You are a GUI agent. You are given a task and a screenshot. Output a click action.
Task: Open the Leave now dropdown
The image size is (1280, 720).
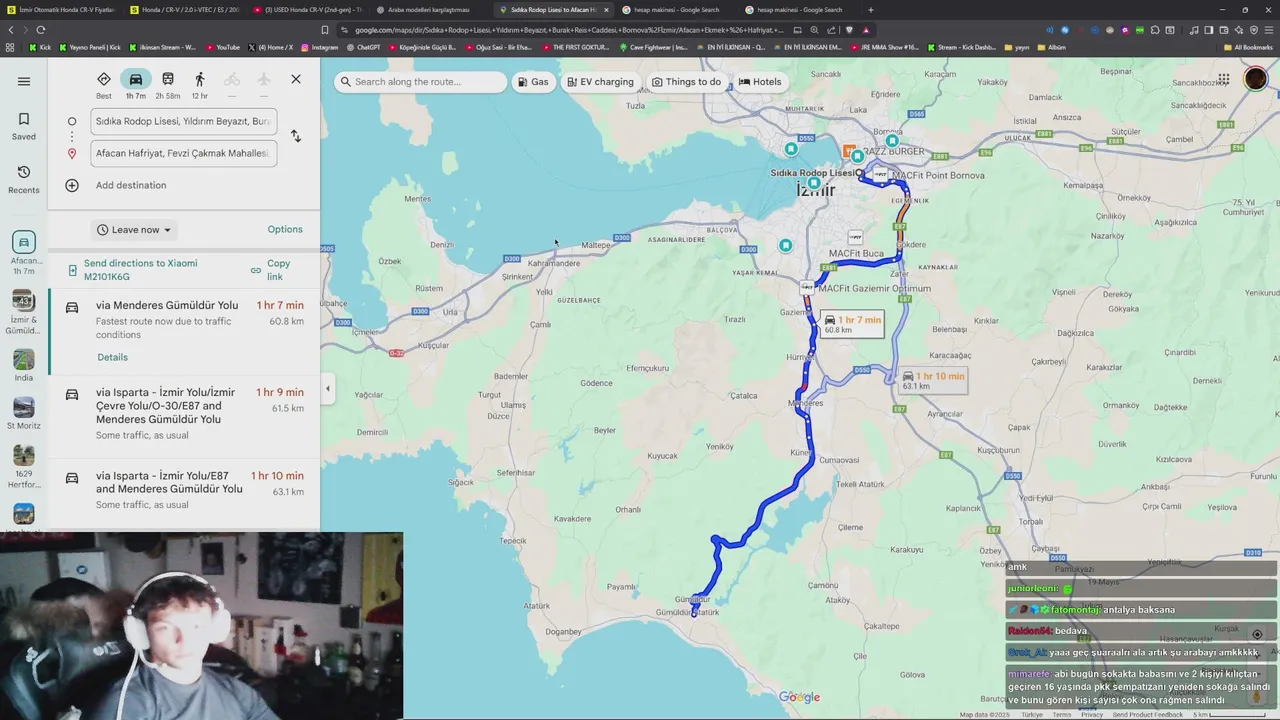click(x=134, y=230)
